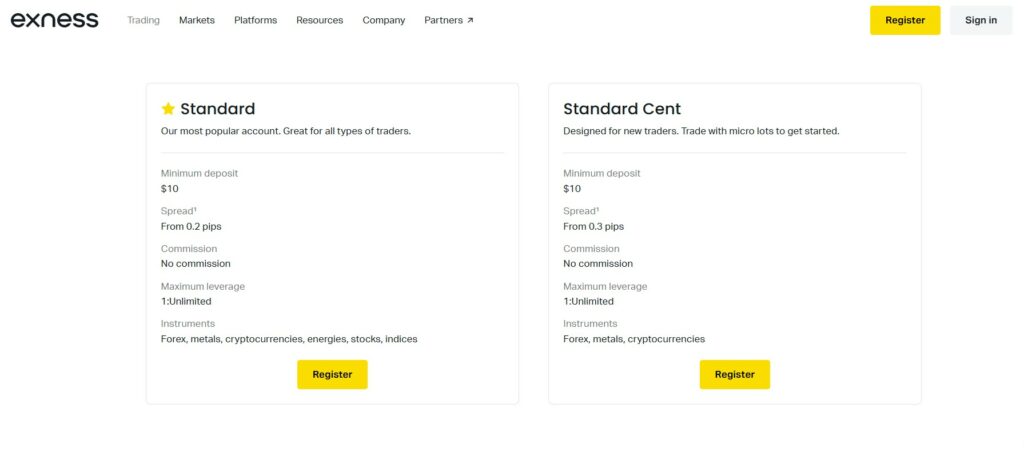Click the Spread footnote label in Standard card
This screenshot has width=1024, height=456.
(179, 211)
